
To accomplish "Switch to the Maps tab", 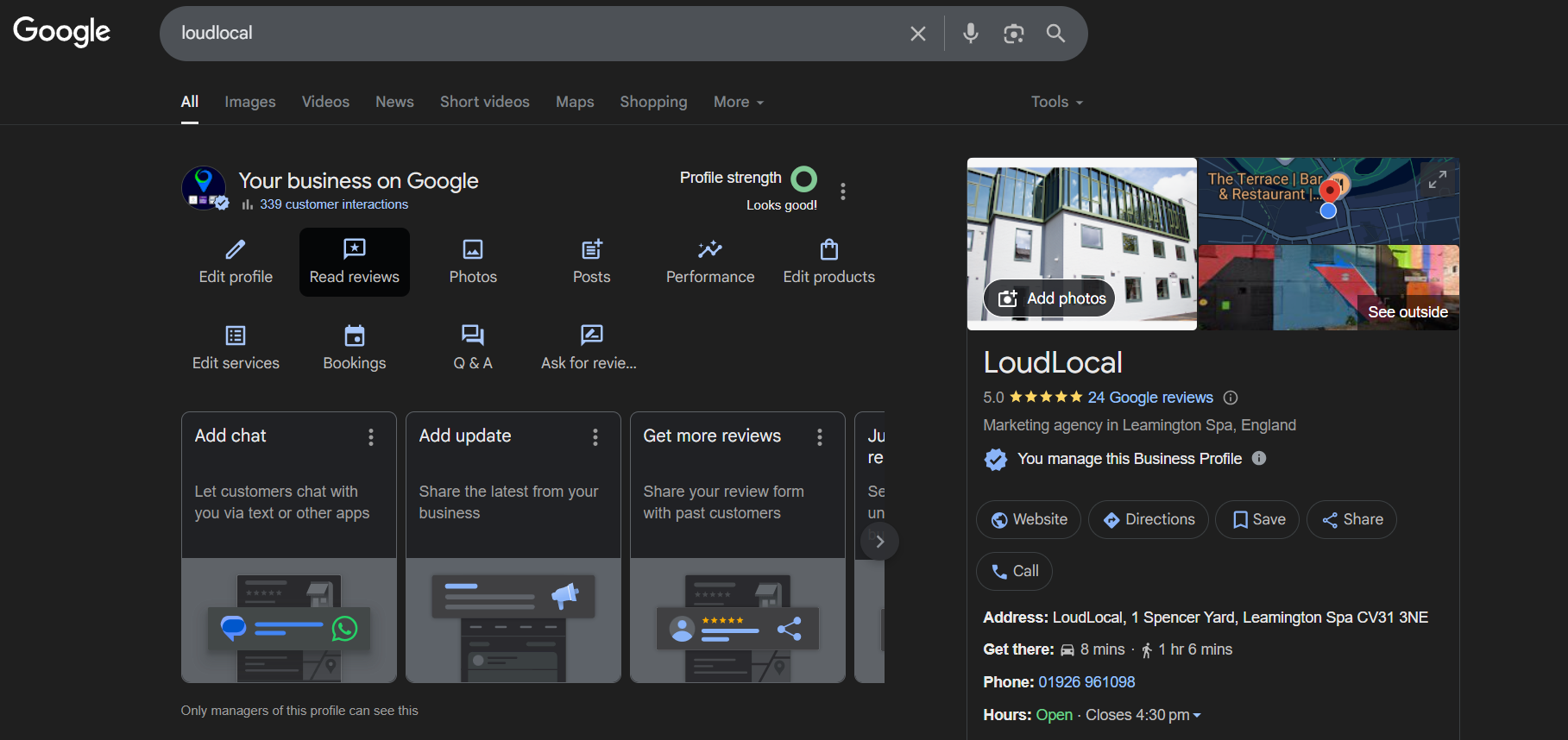I will pyautogui.click(x=575, y=102).
